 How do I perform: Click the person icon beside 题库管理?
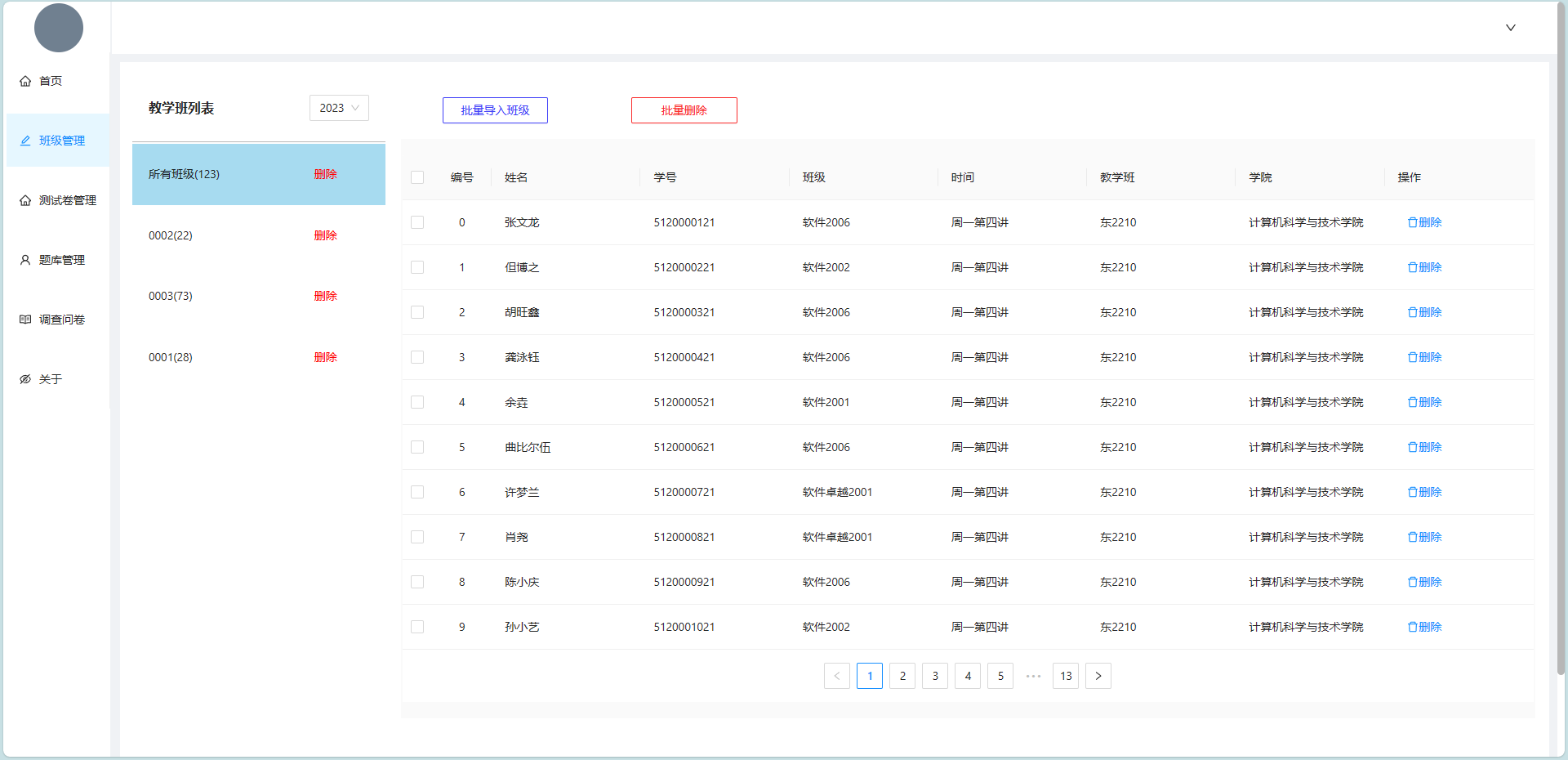[x=25, y=260]
